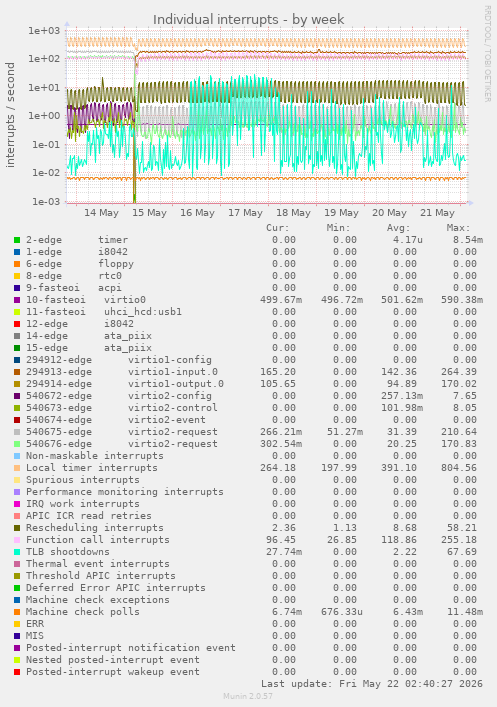Click the purple 10-fasteoi virtio0 legend swatch
Image resolution: width=497 pixels, height=707 pixels.
17,300
